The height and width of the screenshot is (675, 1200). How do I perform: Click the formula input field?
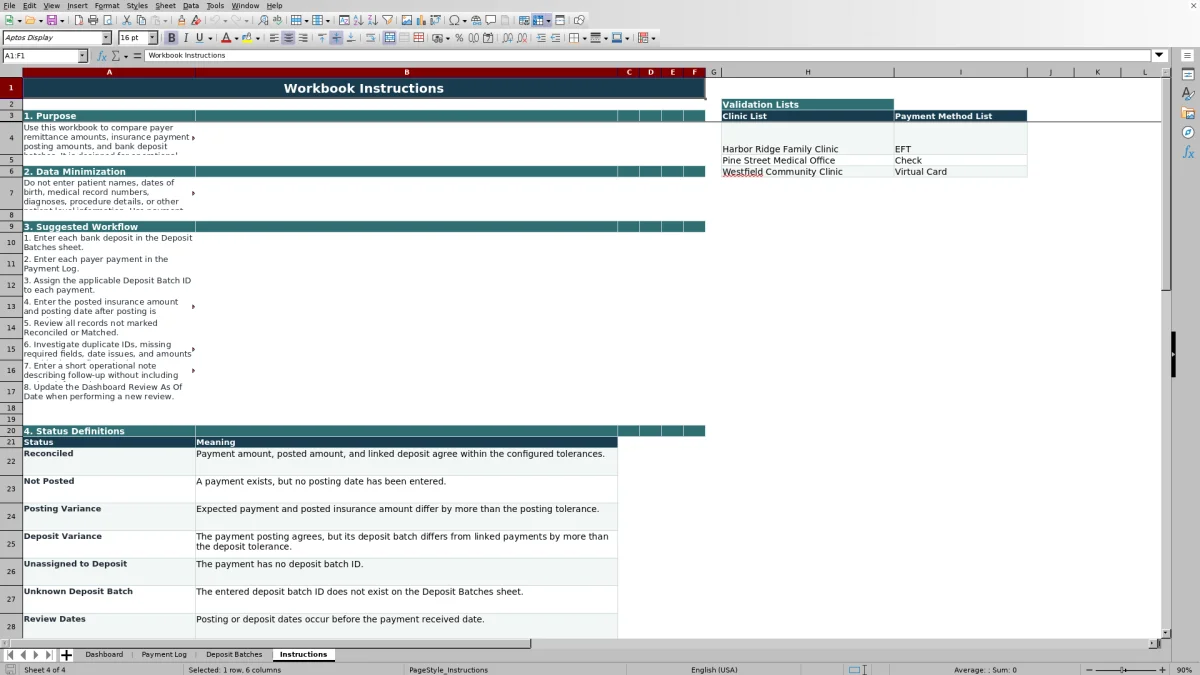click(x=648, y=56)
